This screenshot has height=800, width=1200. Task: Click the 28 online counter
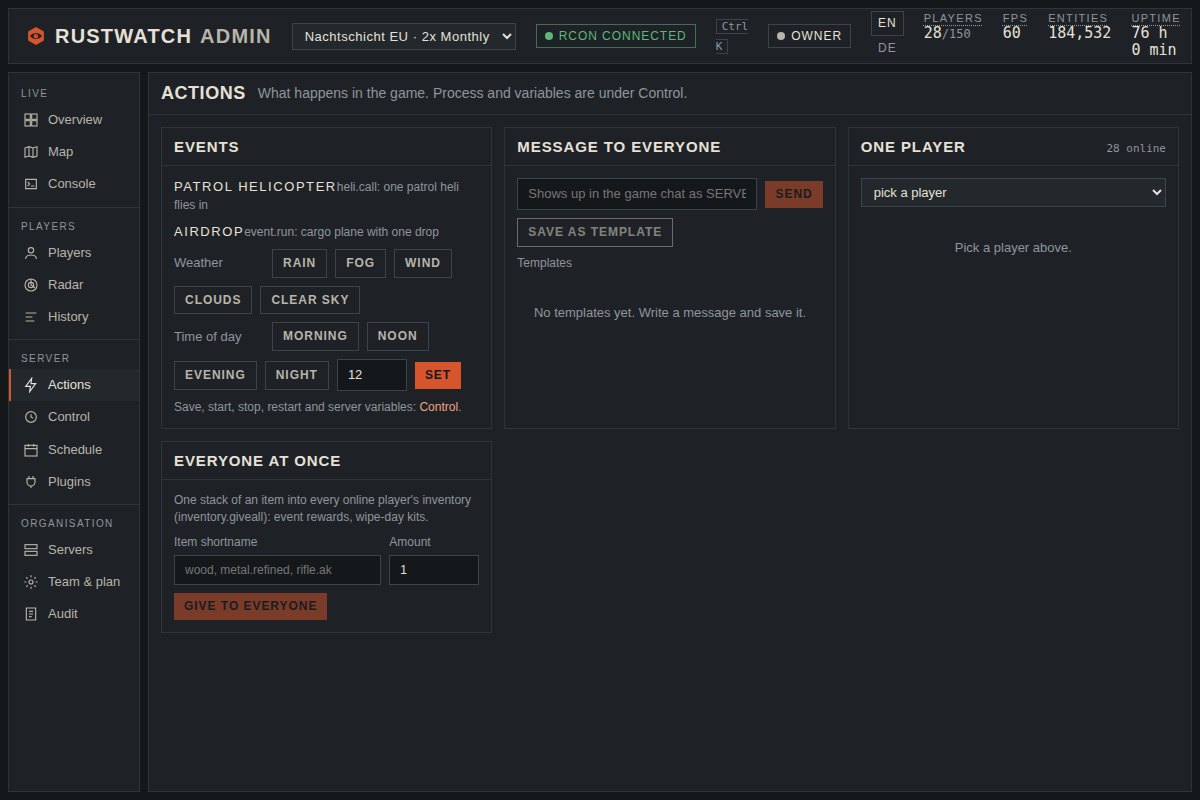click(1136, 148)
